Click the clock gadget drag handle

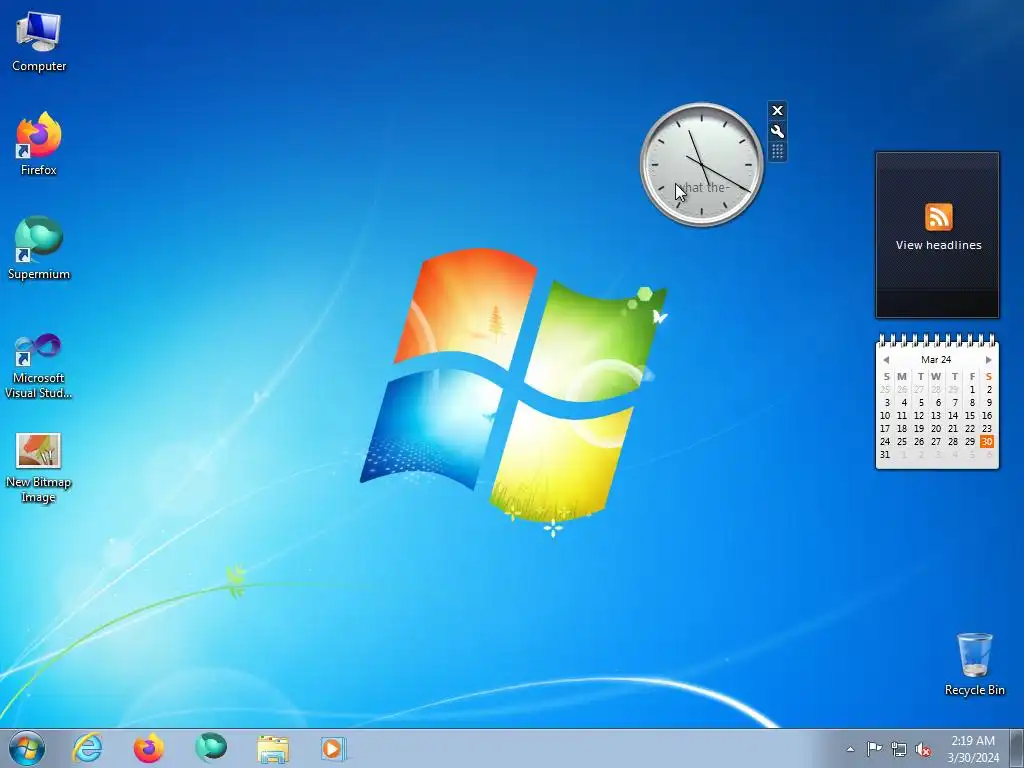coord(777,152)
